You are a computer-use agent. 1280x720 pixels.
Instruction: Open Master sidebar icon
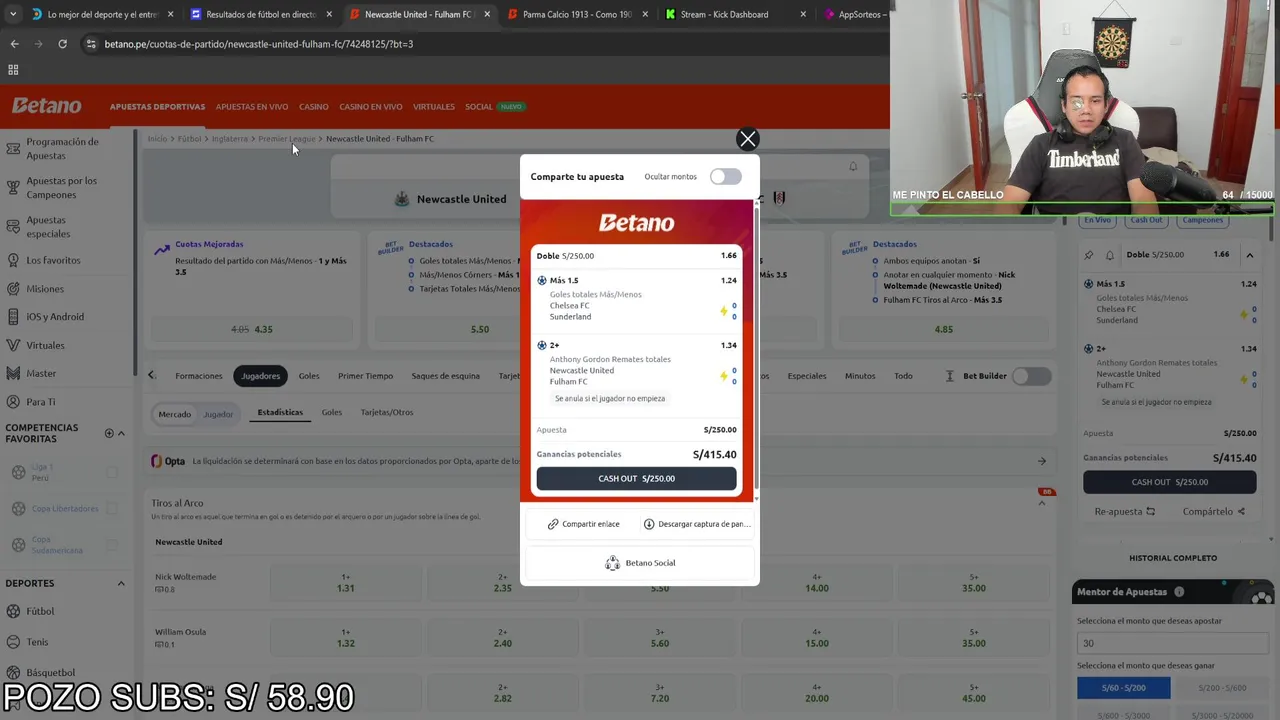(x=13, y=373)
